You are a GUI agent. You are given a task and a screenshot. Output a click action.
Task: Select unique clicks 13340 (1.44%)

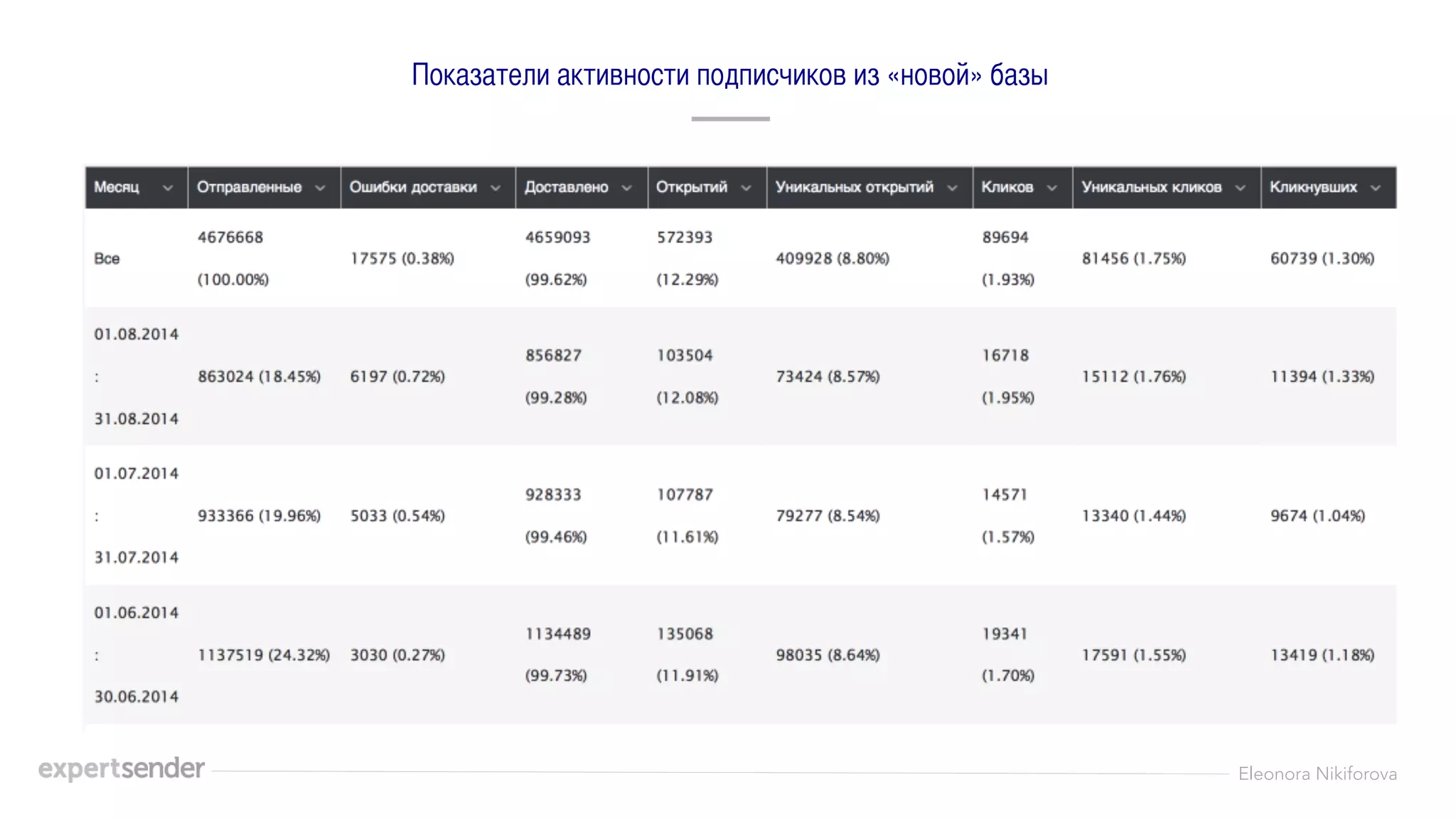(1134, 515)
